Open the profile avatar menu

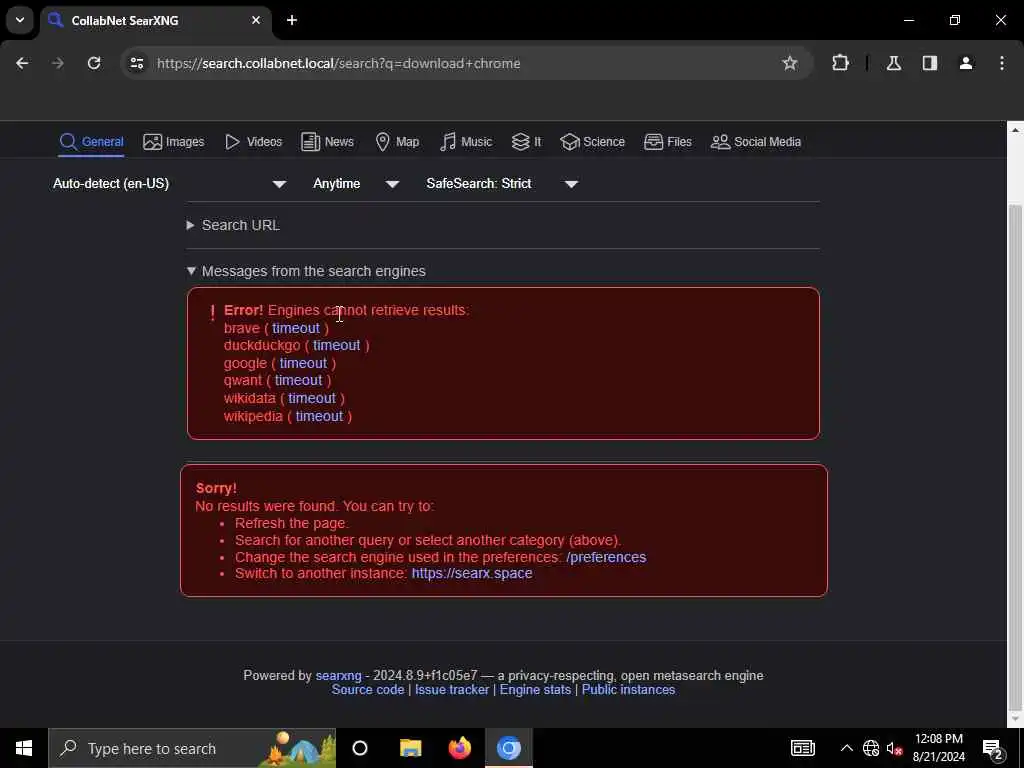point(965,63)
